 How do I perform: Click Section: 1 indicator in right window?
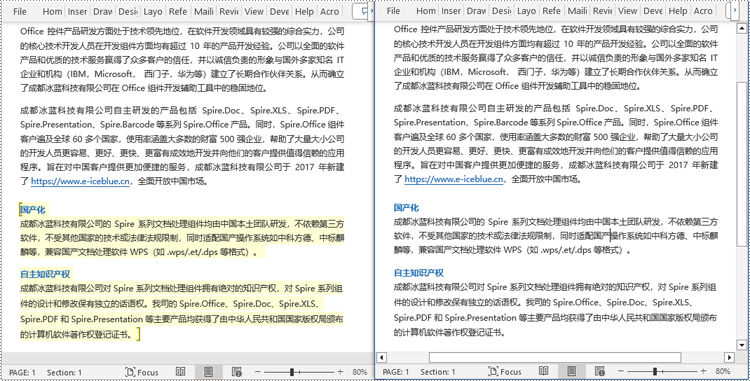(438, 372)
